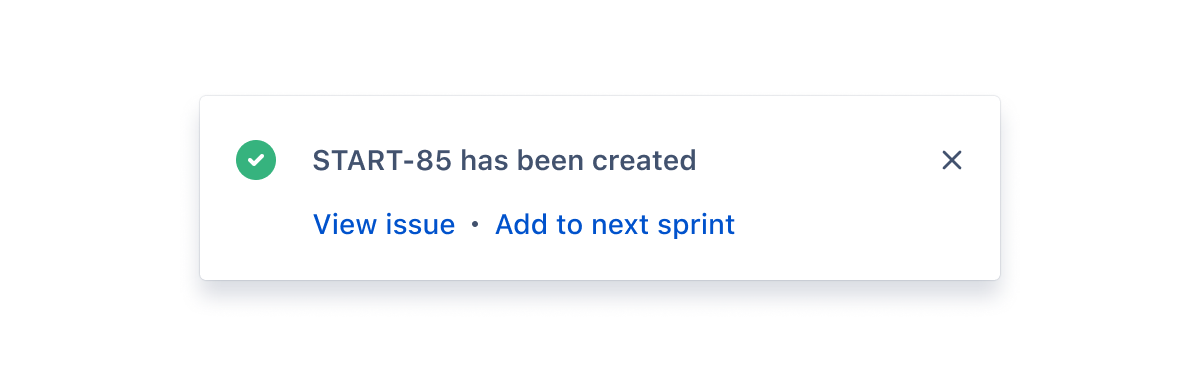Click the dot separator between the links
Viewport: 1200px width, 376px height.
[x=475, y=226]
